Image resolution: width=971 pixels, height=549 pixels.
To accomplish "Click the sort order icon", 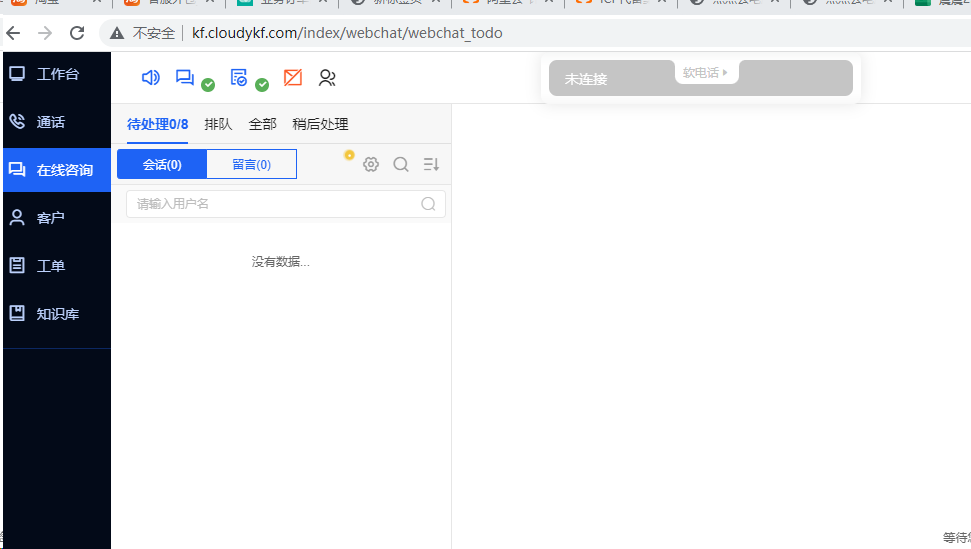I will [x=431, y=164].
